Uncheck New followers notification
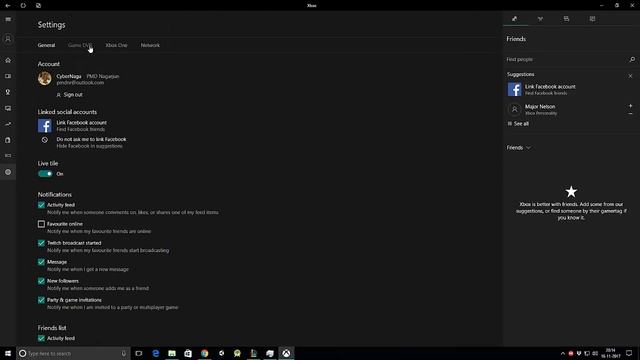The height and width of the screenshot is (360, 640). (x=41, y=281)
